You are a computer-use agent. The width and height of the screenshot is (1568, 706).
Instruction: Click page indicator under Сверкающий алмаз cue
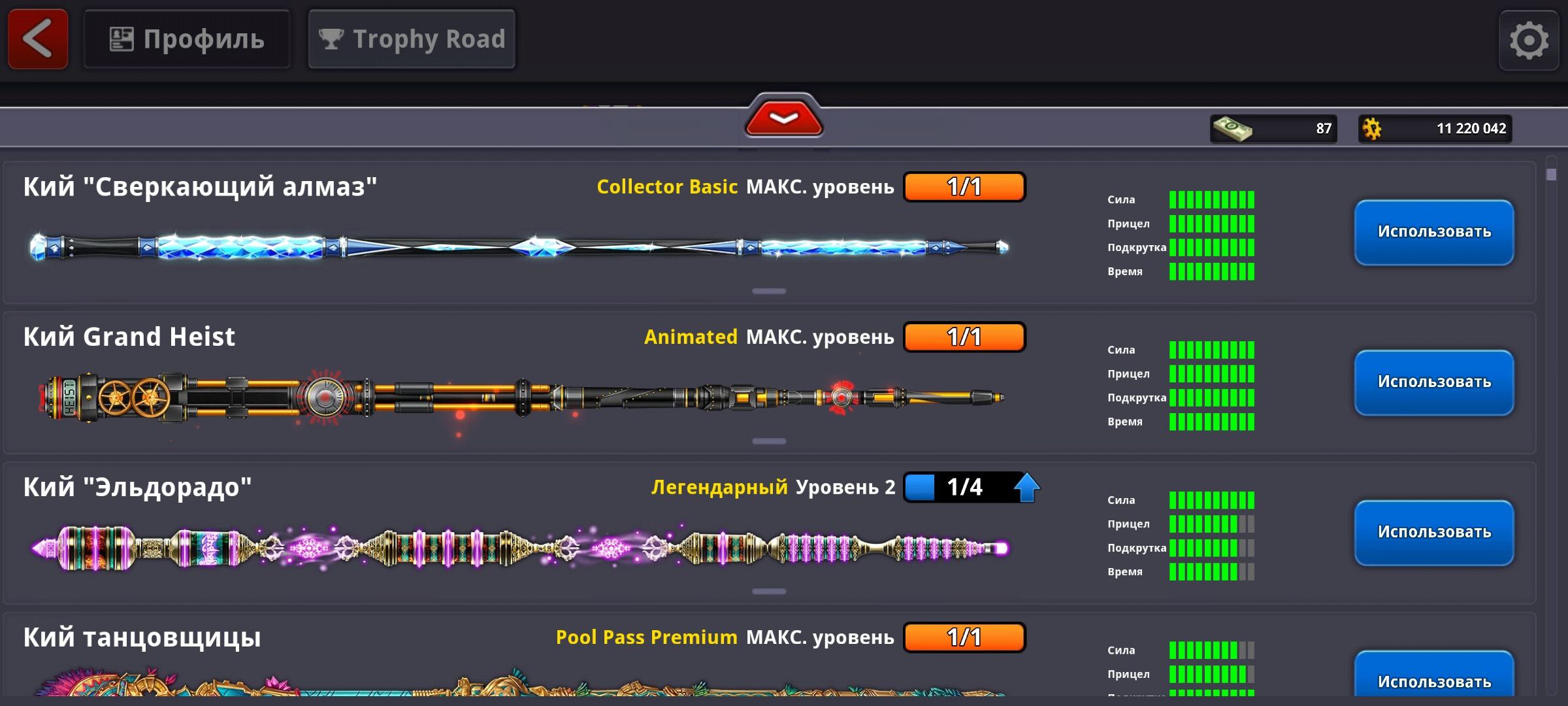pos(769,291)
